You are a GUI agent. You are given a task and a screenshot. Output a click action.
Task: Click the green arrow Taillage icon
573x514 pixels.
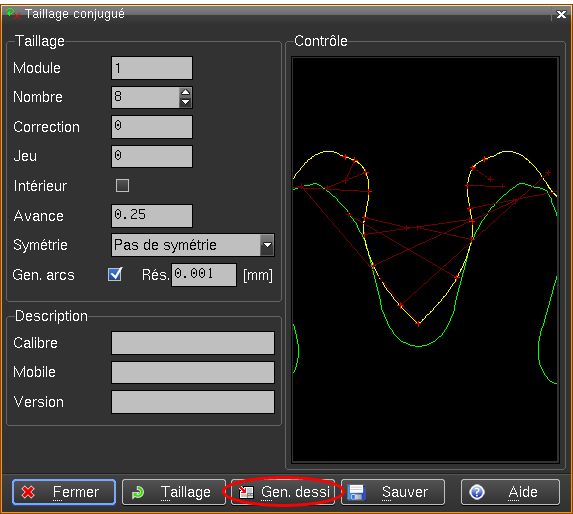(x=138, y=492)
